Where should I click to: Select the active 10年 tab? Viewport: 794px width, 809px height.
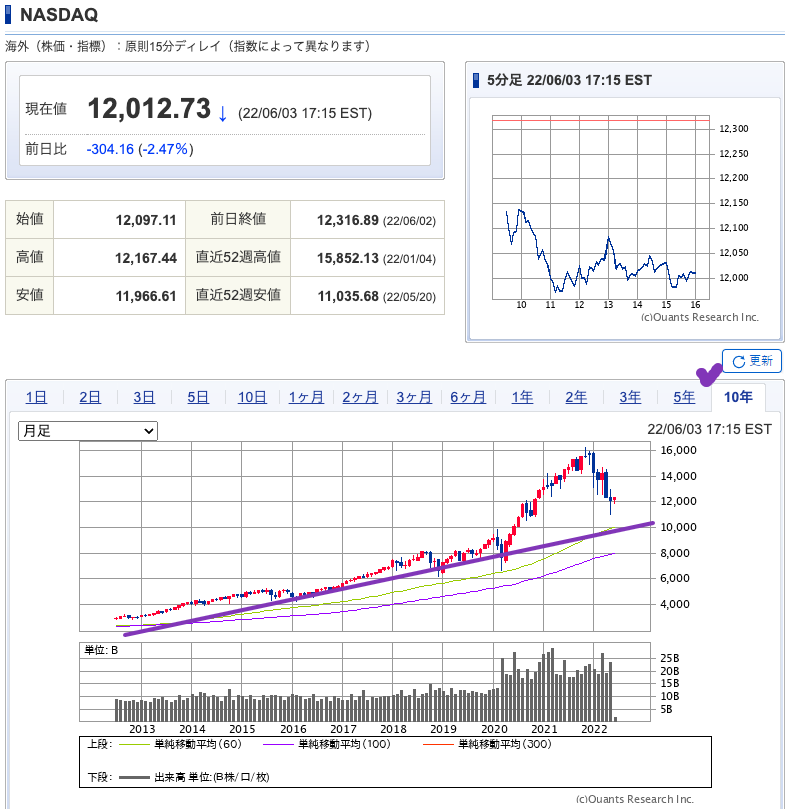point(738,397)
